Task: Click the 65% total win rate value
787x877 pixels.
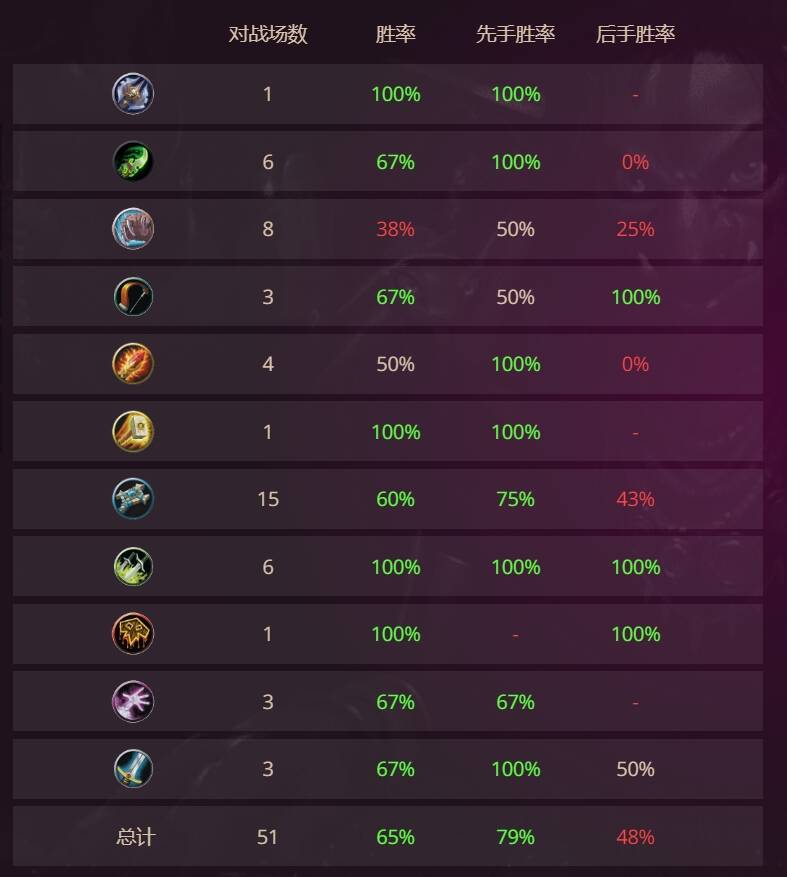Action: click(x=395, y=837)
